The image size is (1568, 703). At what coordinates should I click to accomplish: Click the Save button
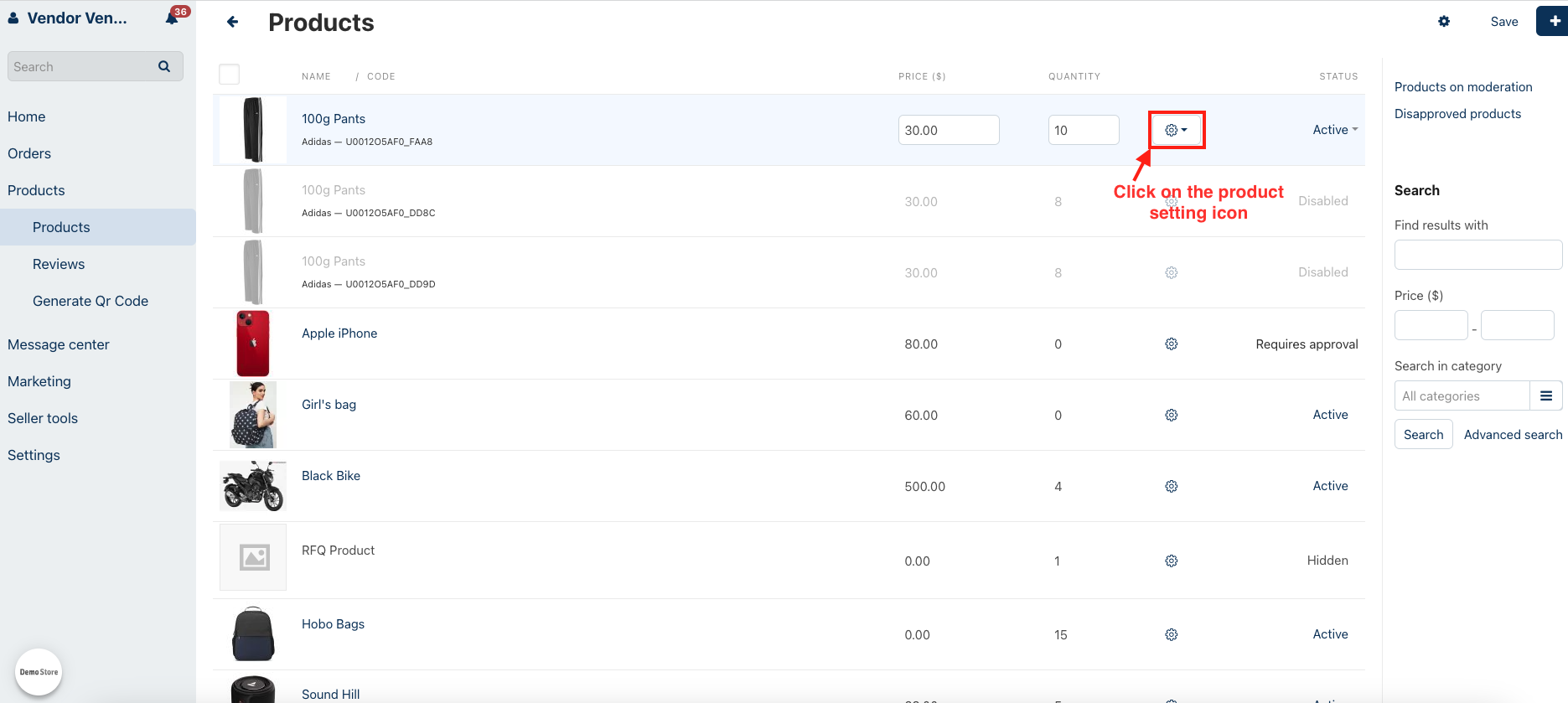pyautogui.click(x=1503, y=22)
